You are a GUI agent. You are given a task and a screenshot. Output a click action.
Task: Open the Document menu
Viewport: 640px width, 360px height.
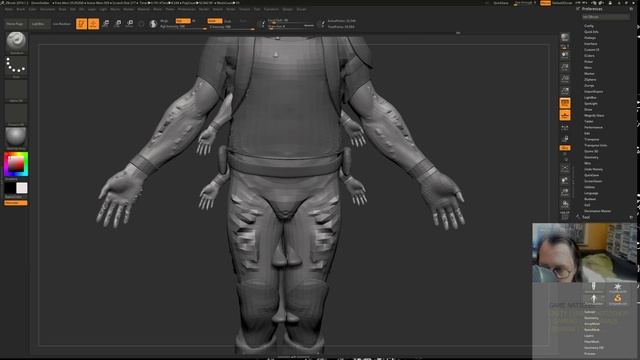[x=47, y=9]
